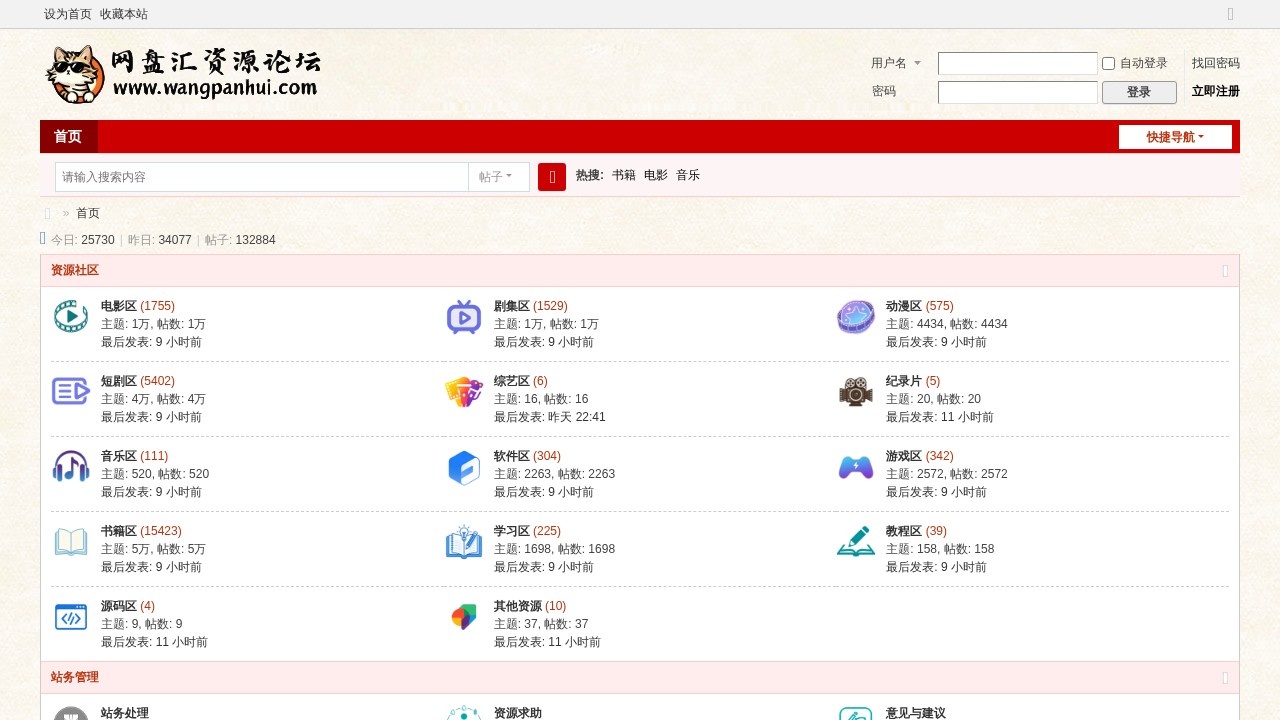Screen dimensions: 1280x720
Task: Open the 书籍区 title link
Action: (119, 531)
